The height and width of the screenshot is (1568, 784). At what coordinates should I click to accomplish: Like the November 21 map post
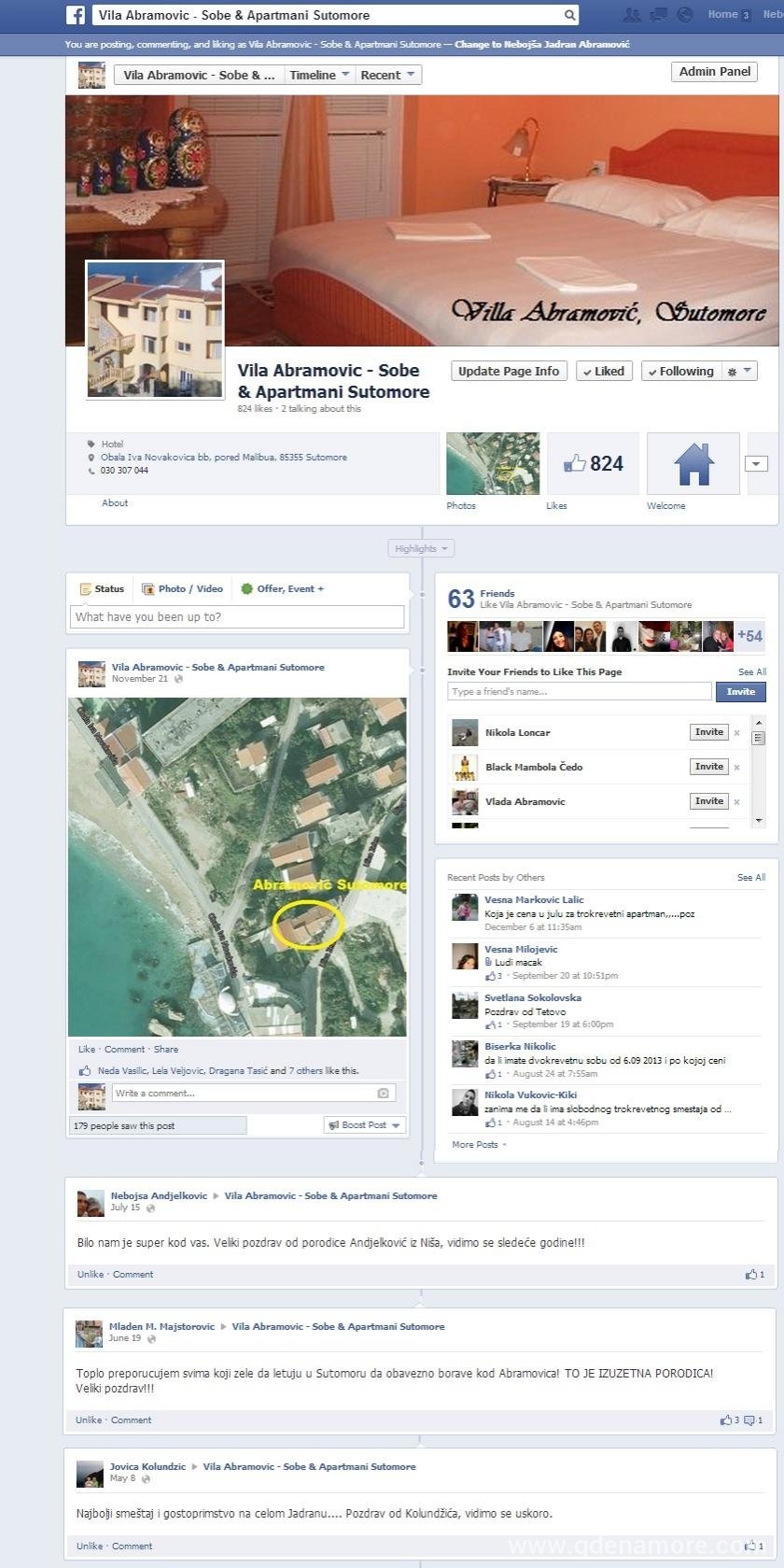[x=87, y=1050]
